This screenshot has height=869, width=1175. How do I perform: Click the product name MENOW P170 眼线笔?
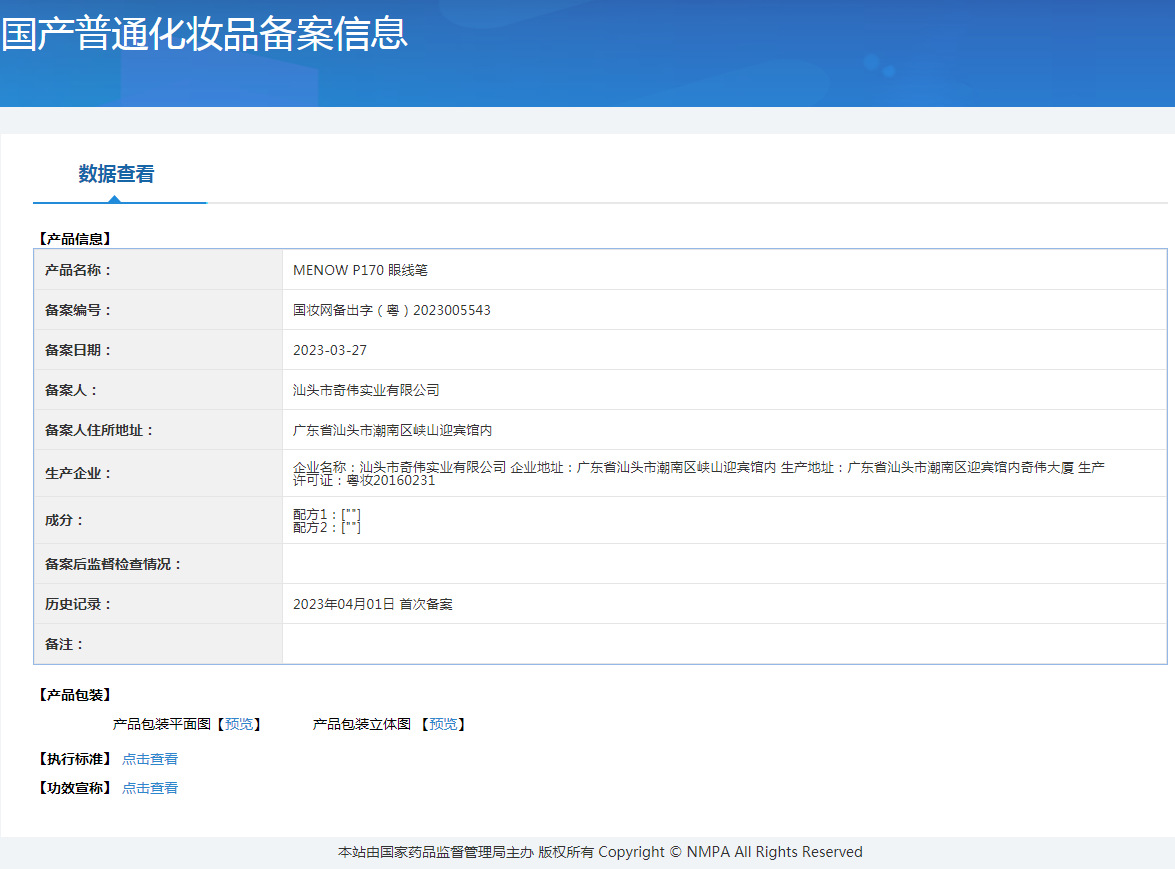[x=360, y=270]
